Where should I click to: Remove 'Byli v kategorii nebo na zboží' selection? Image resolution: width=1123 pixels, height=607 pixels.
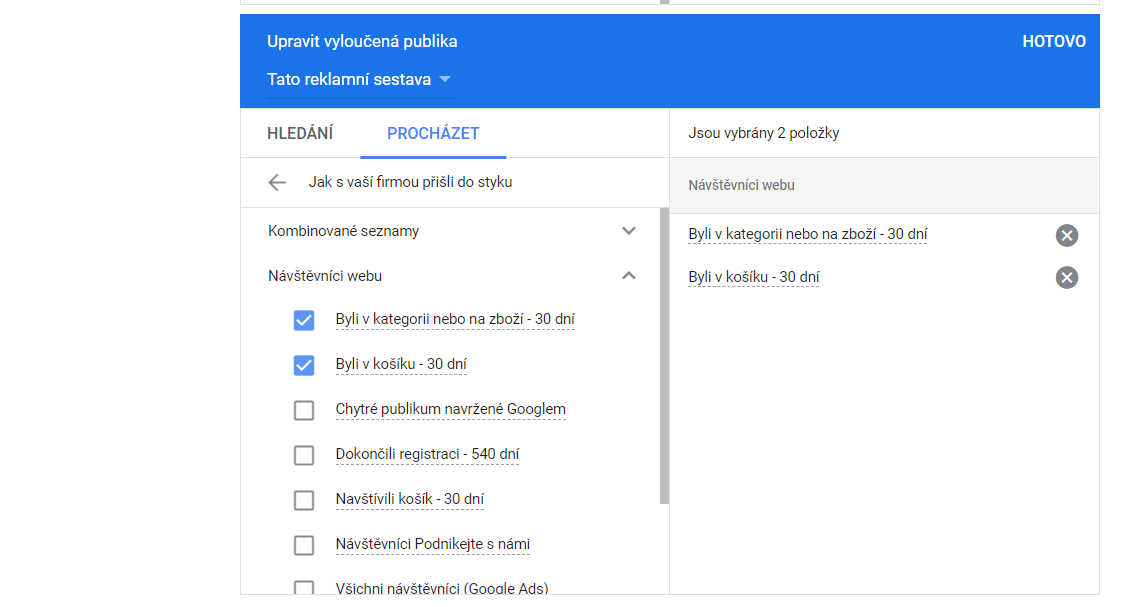1066,236
